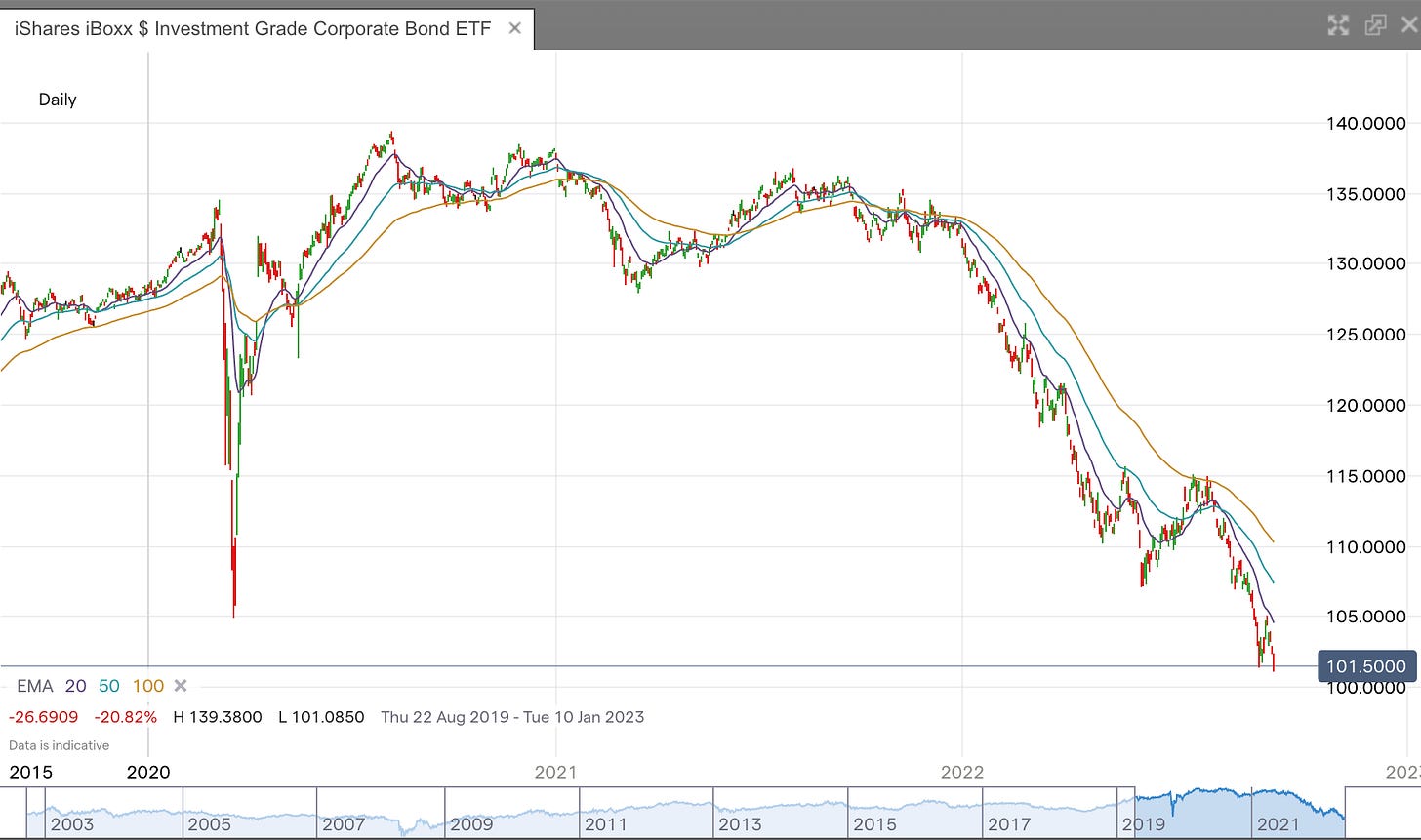Click the 105.0000 price axis label
This screenshot has height=840, width=1421.
(1366, 617)
